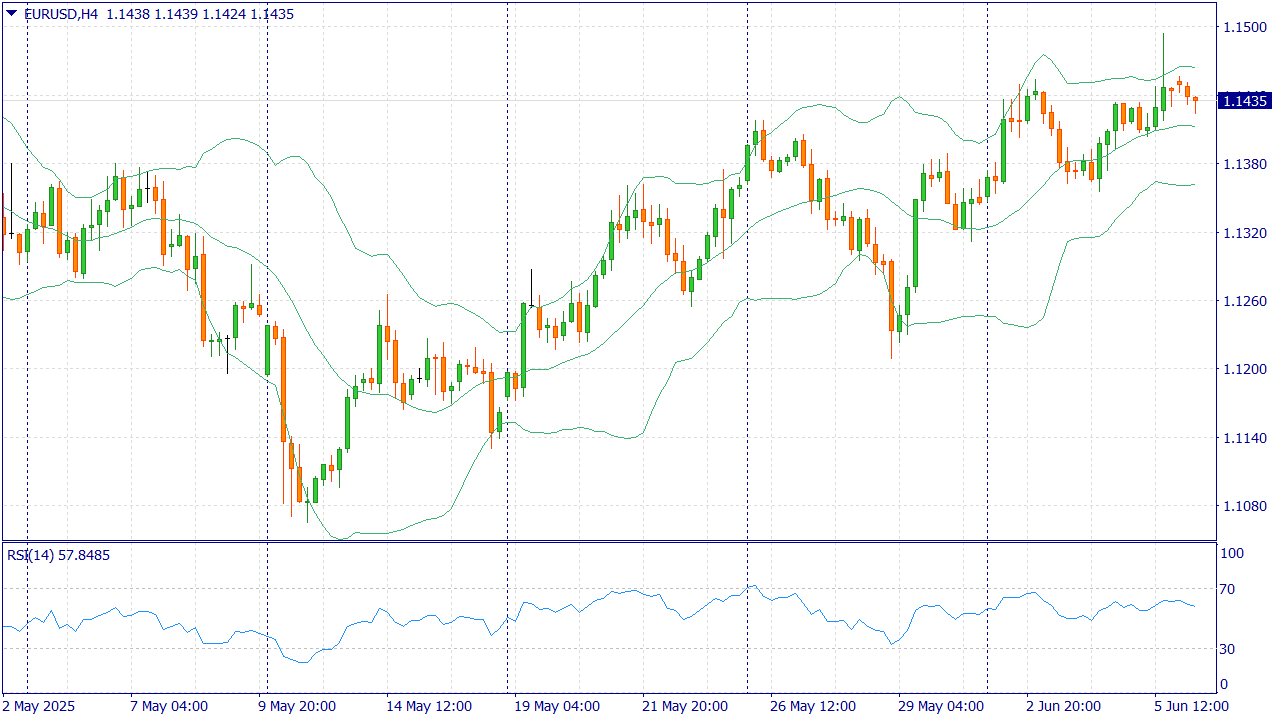
Task: Click the 1.1500 price axis label
Action: point(1244,27)
